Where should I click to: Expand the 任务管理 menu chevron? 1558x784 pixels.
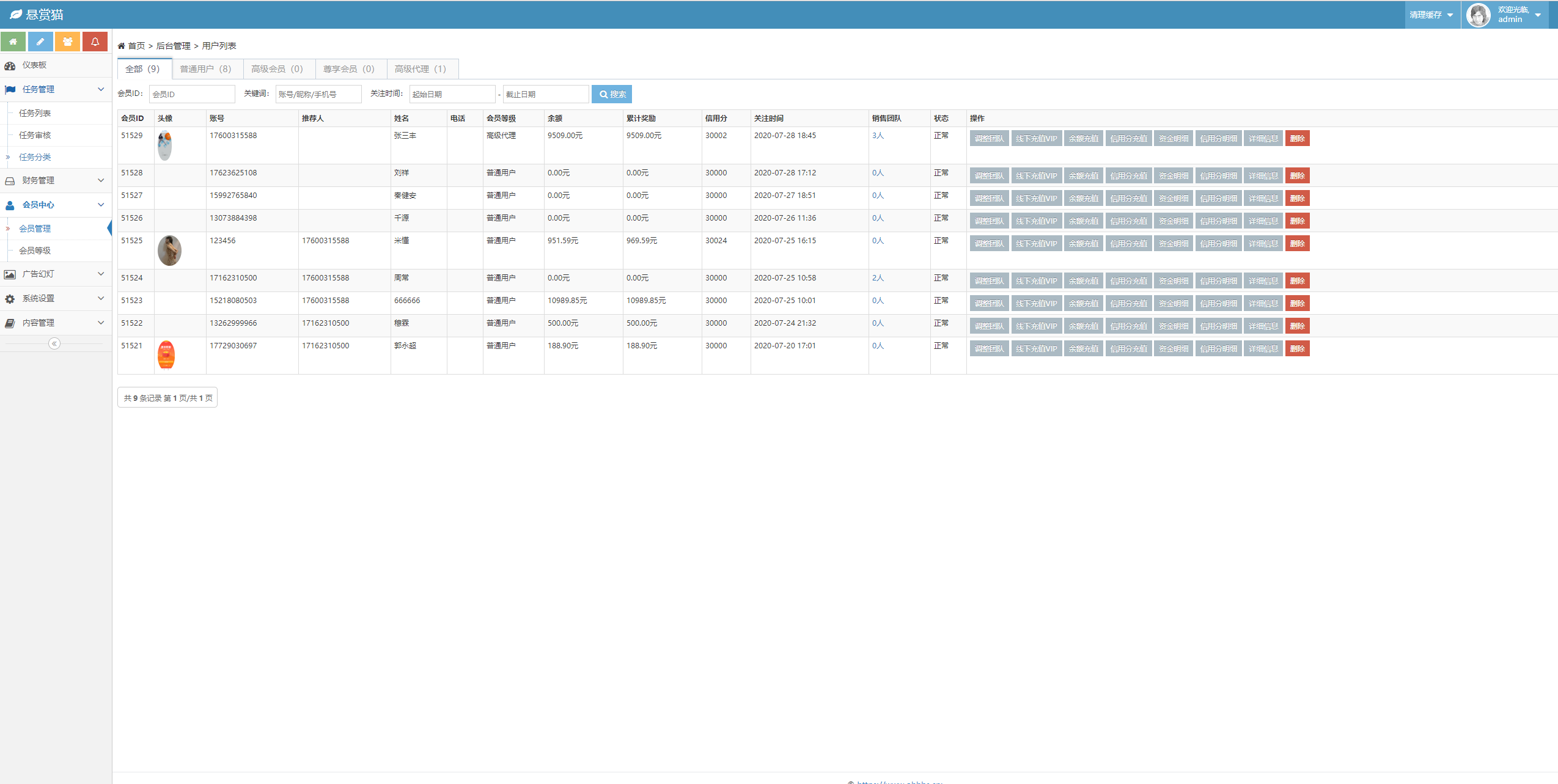click(x=101, y=89)
